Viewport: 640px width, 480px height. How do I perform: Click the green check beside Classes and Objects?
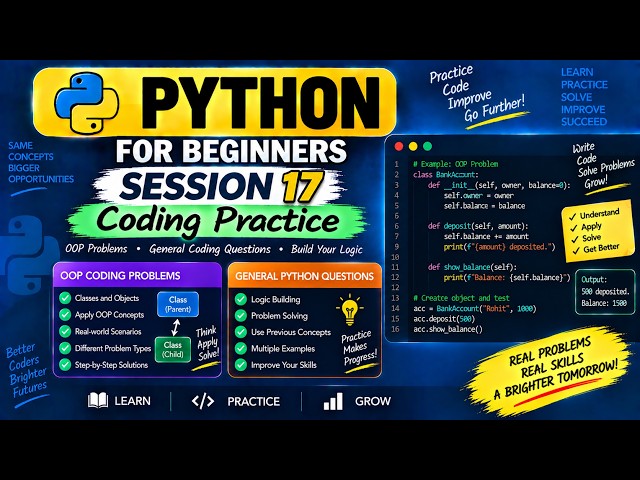coord(65,298)
